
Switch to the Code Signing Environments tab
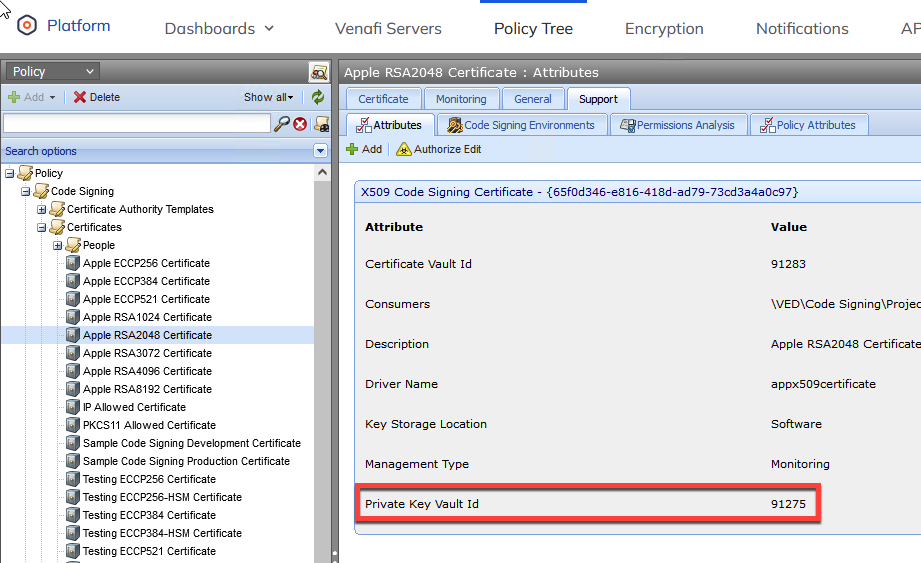click(x=520, y=125)
